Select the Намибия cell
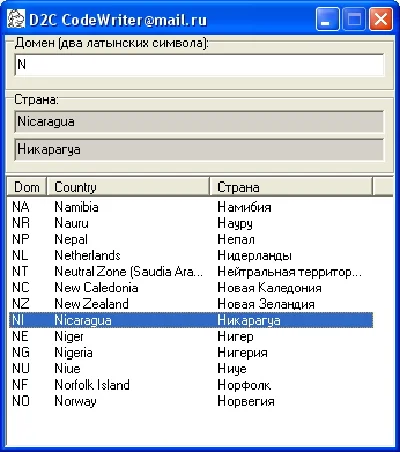This screenshot has height=452, width=400. [244, 207]
